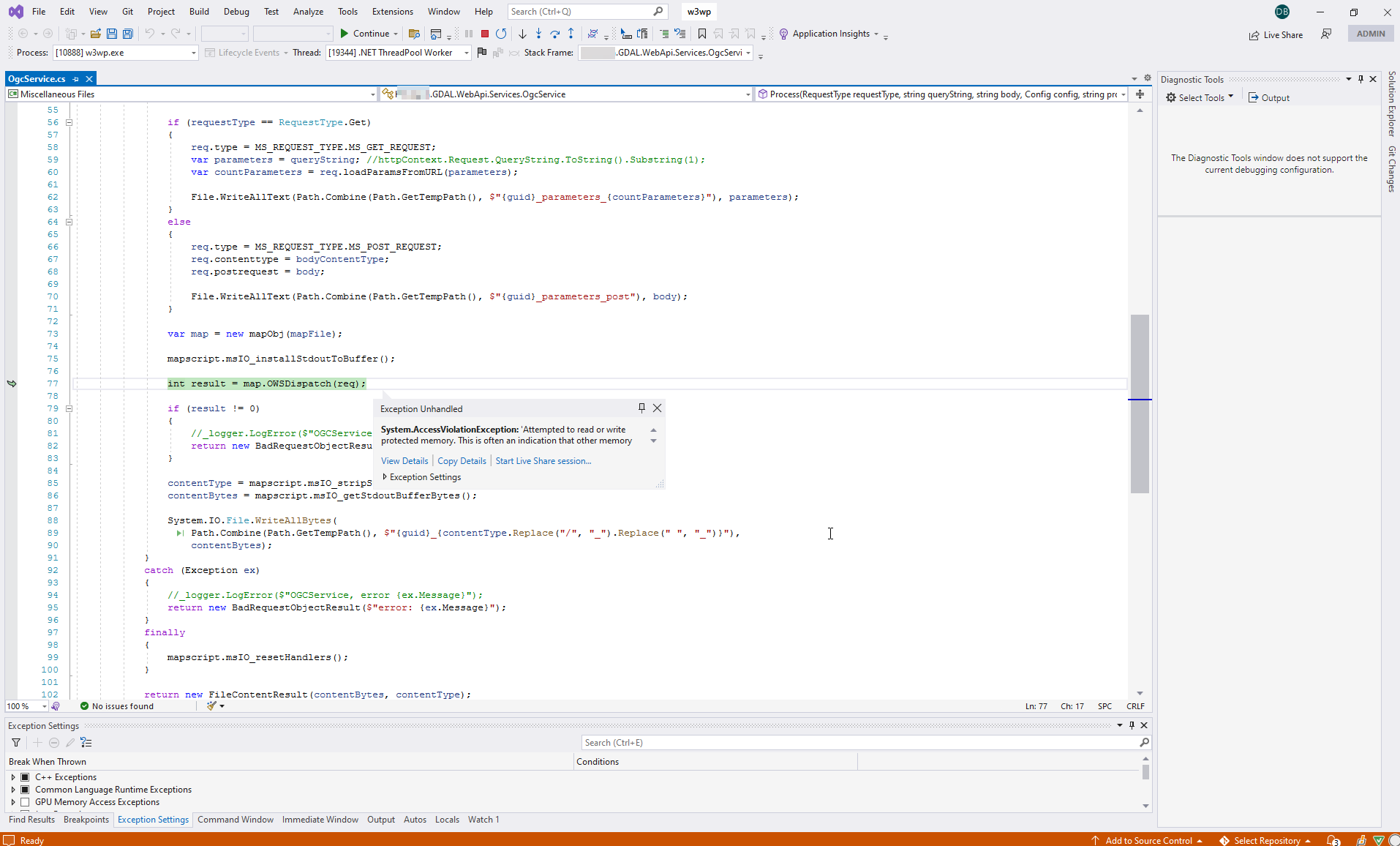Click the split editor icon
Screen dimensions: 1400x846
coord(1140,94)
